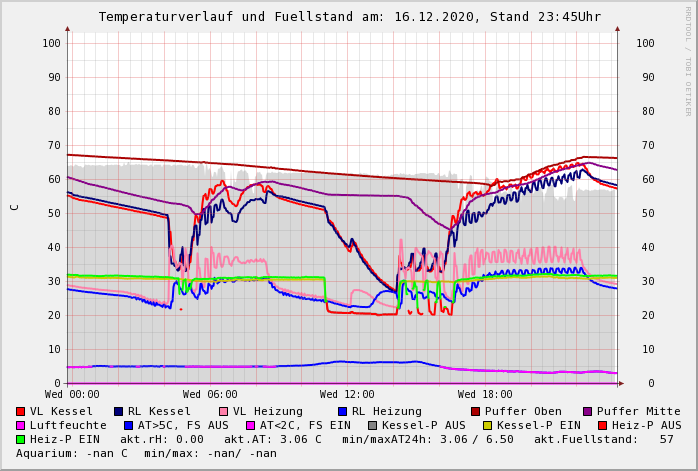
Task: Select the blue RL Heizung legend swatch
Action: pos(342,412)
